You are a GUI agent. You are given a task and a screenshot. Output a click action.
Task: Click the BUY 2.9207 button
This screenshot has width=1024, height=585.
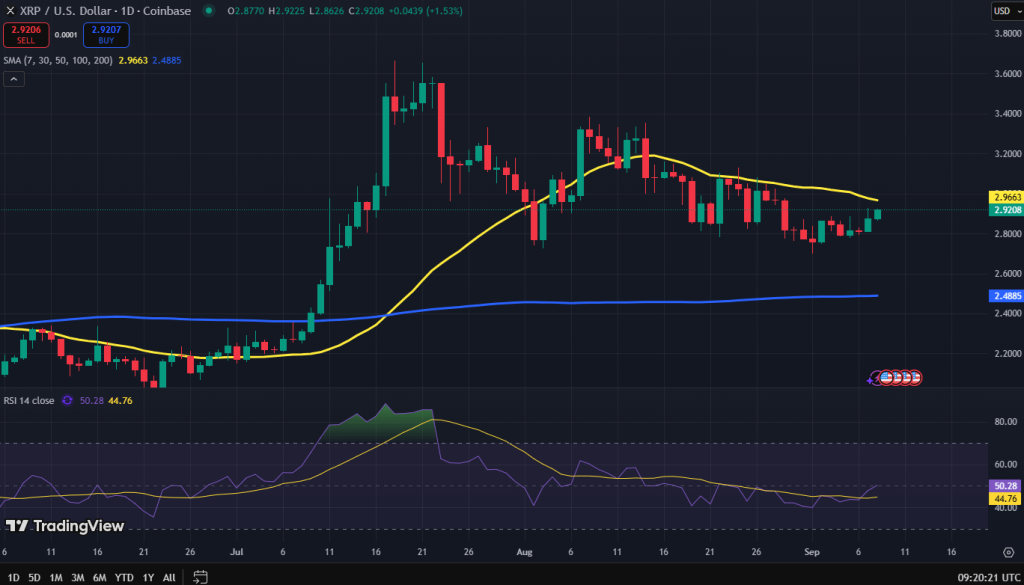(106, 35)
